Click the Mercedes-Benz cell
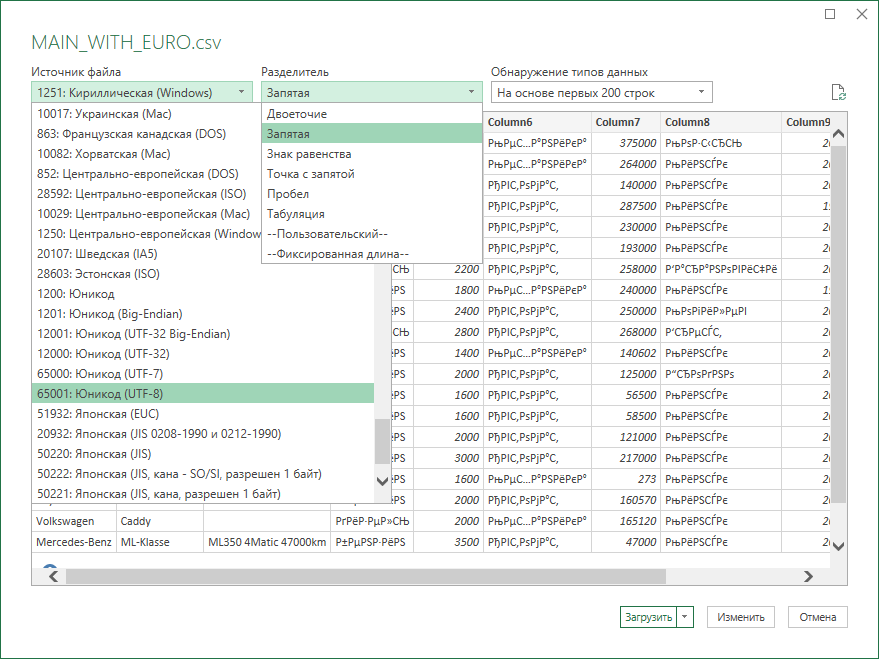This screenshot has width=879, height=659. [x=74, y=542]
